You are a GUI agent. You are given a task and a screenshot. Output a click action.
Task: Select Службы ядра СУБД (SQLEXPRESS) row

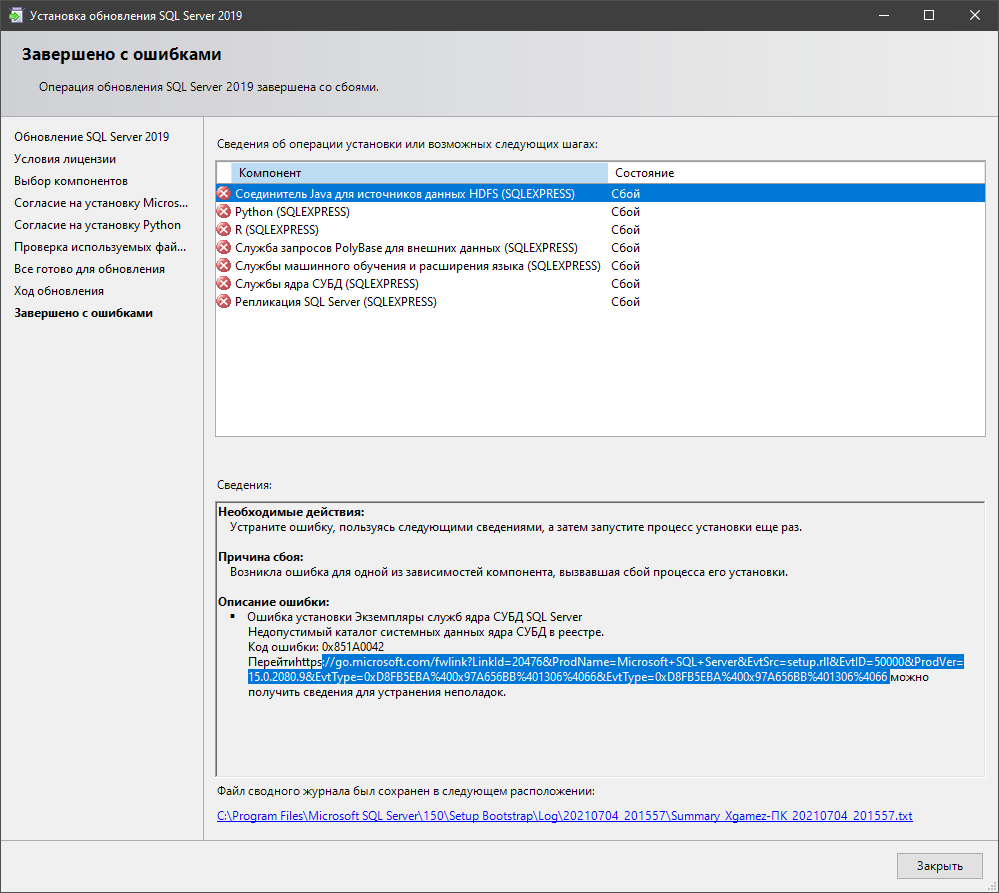click(600, 283)
